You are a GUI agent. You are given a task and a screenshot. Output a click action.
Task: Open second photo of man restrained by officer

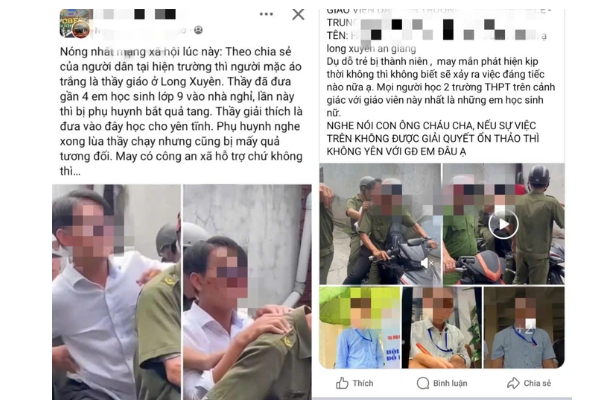click(247, 292)
